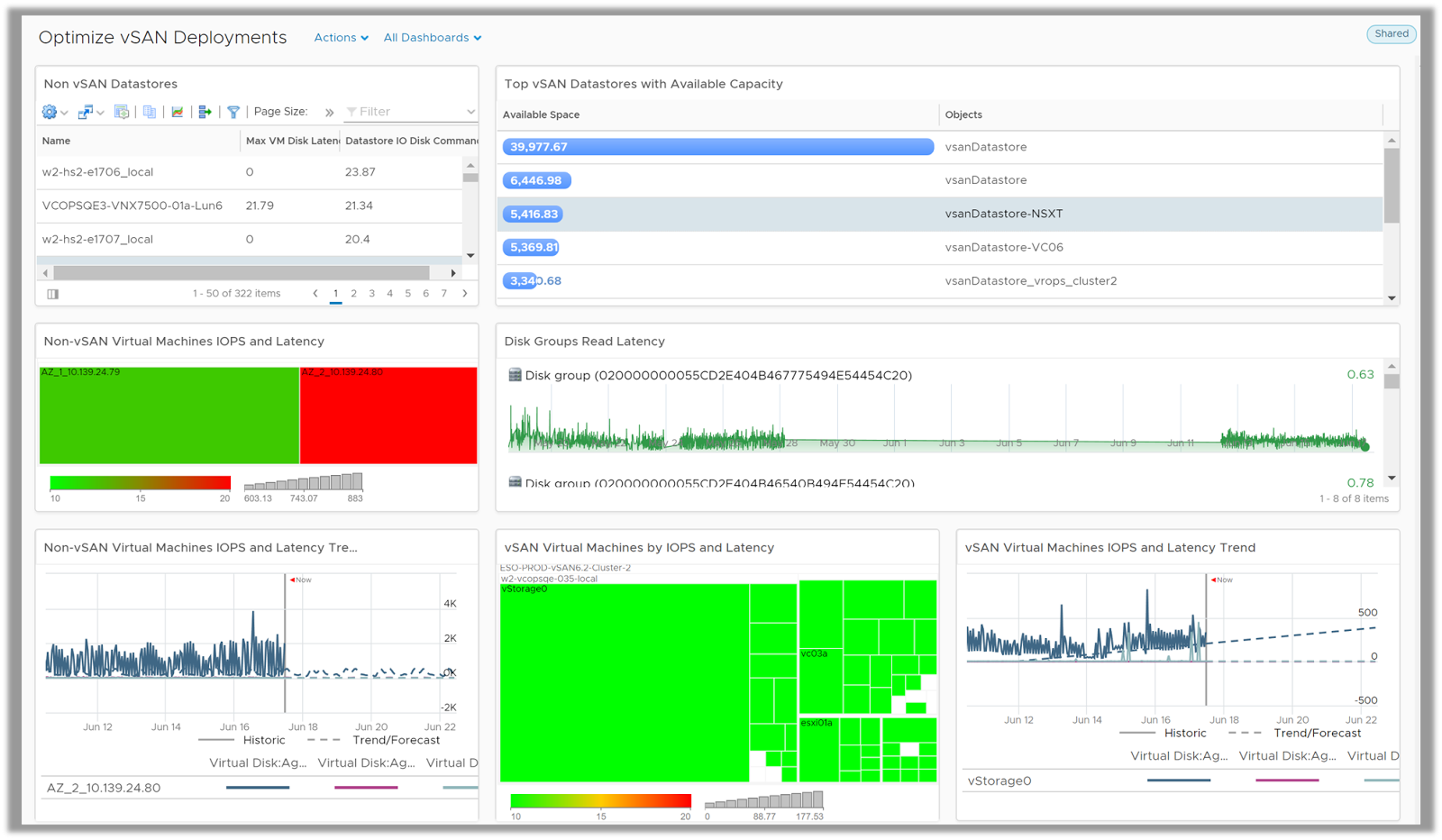The image size is (1442, 840).
Task: Click the double chevron toolbar overflow icon
Action: click(329, 113)
